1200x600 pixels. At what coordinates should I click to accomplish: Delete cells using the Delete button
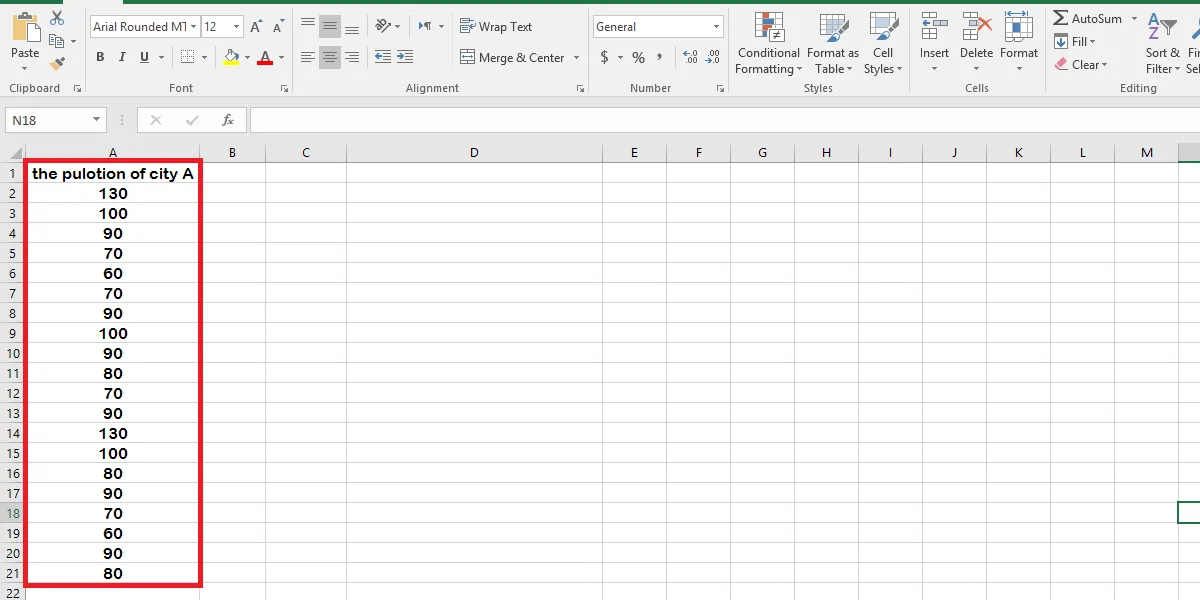[976, 43]
